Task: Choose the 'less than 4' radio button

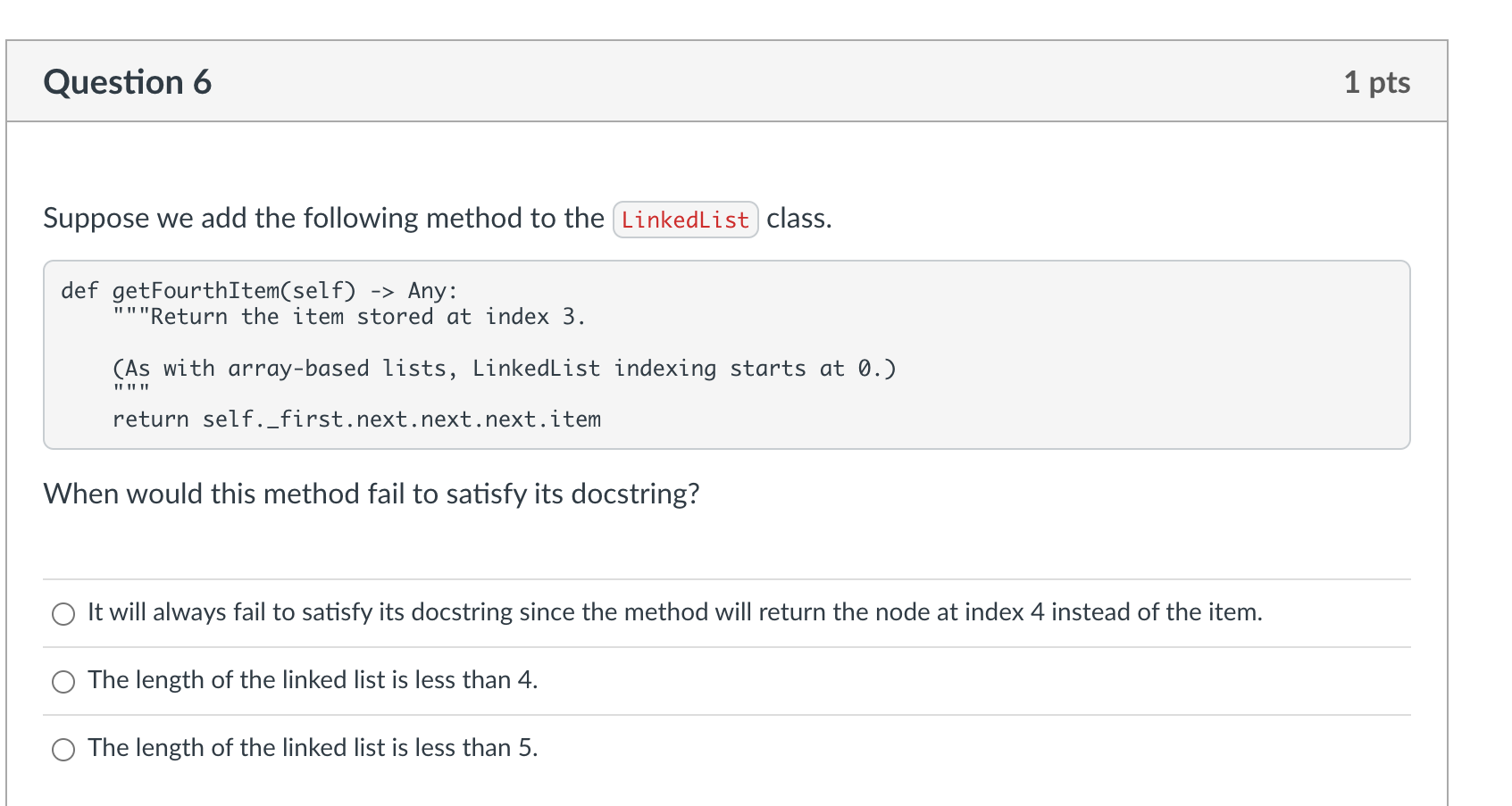Action: point(63,682)
